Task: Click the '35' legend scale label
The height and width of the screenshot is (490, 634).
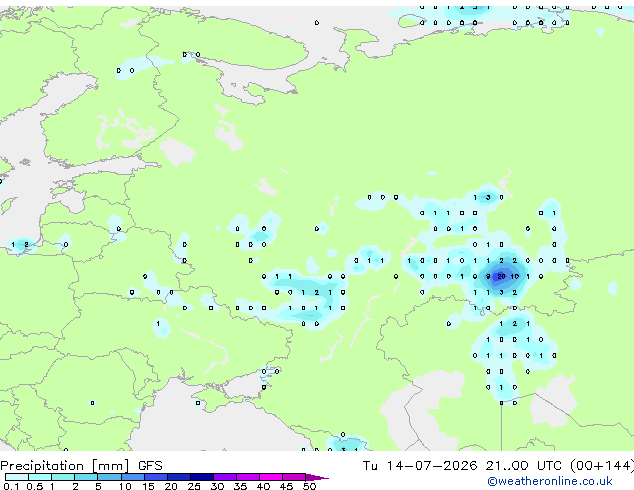Action: [x=240, y=486]
